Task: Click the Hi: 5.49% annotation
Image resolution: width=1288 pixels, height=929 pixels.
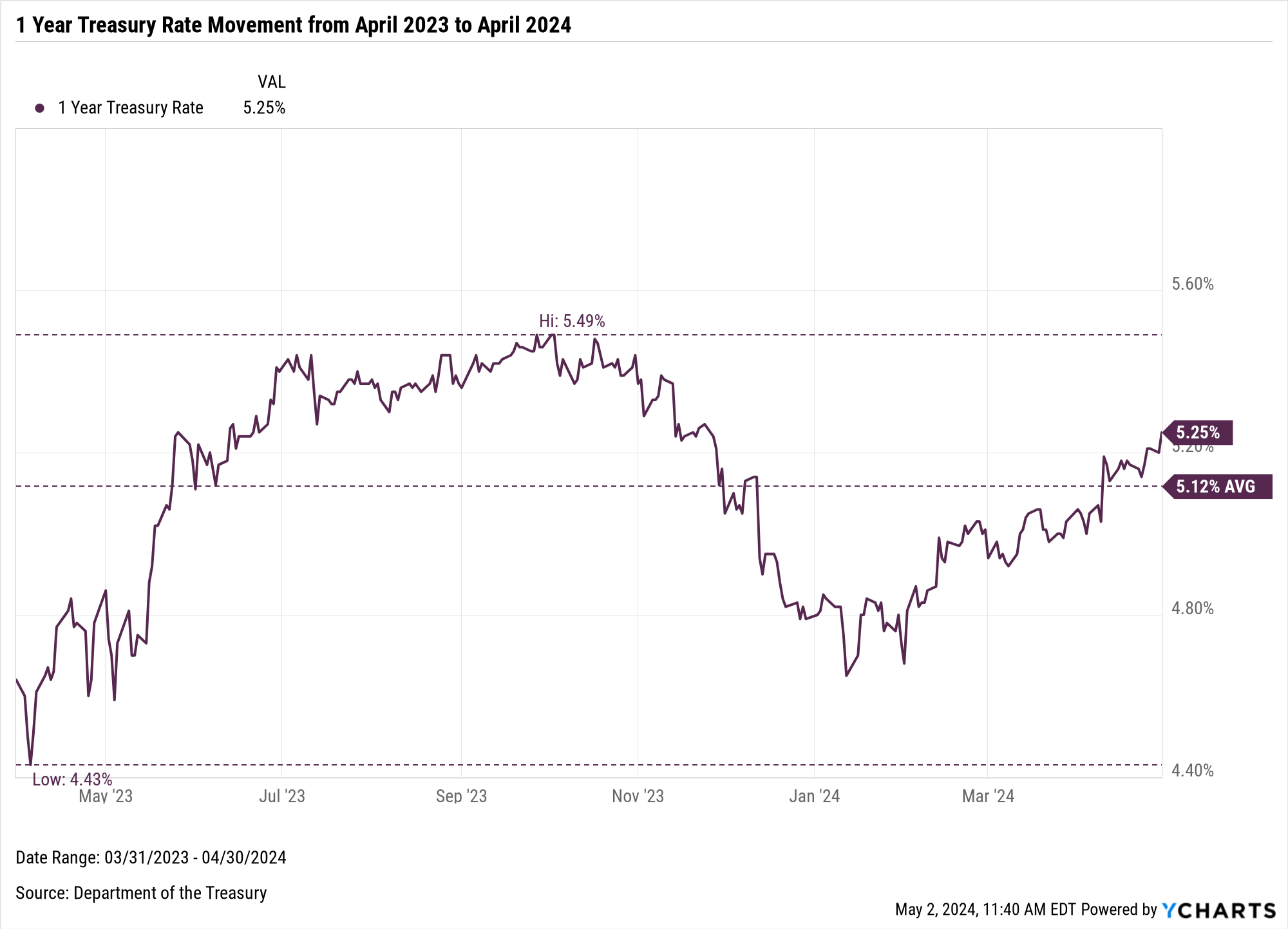Action: [x=572, y=321]
